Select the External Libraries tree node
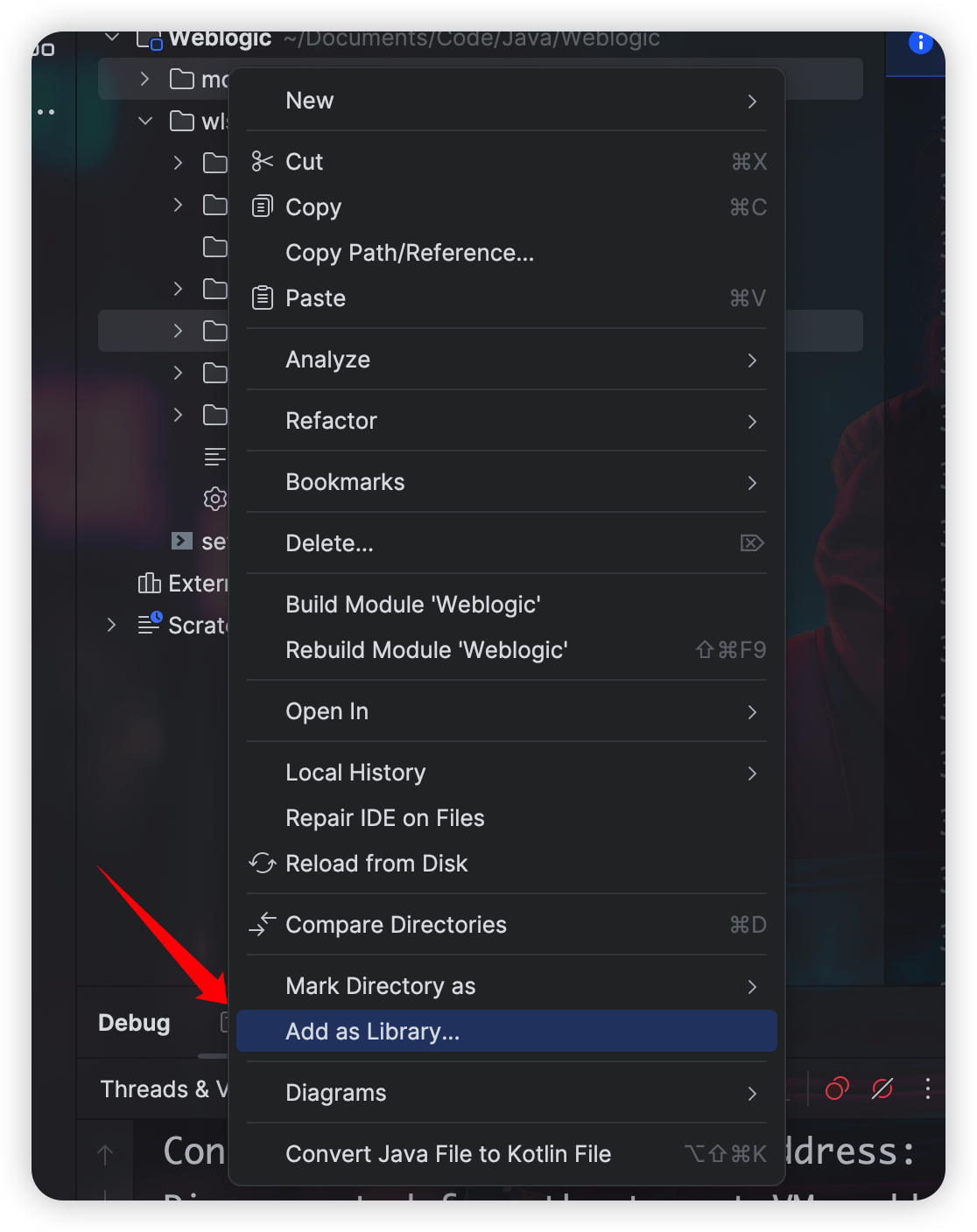 click(184, 584)
